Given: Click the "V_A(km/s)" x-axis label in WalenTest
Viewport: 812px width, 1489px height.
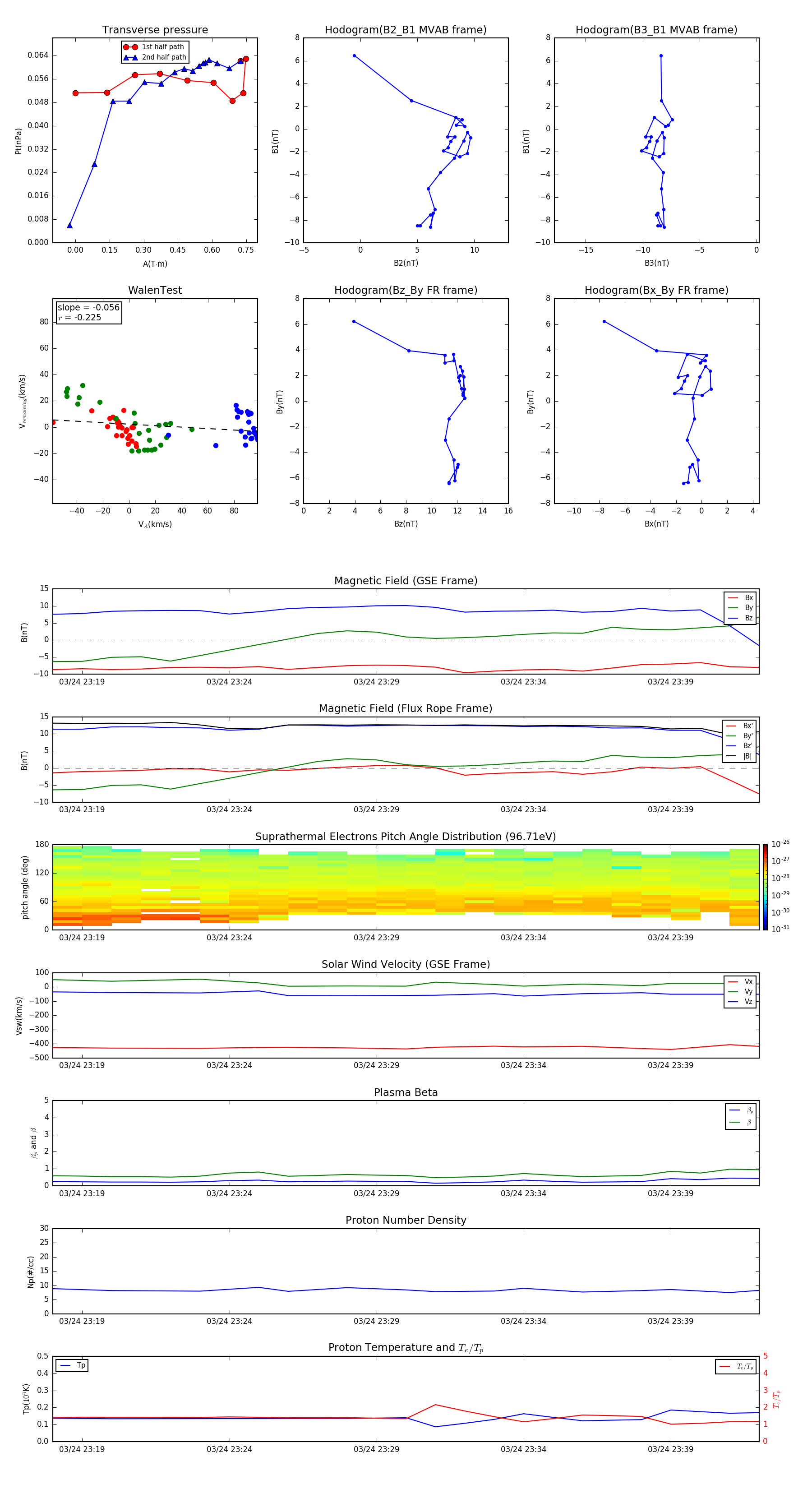Looking at the screenshot, I should click(x=155, y=524).
